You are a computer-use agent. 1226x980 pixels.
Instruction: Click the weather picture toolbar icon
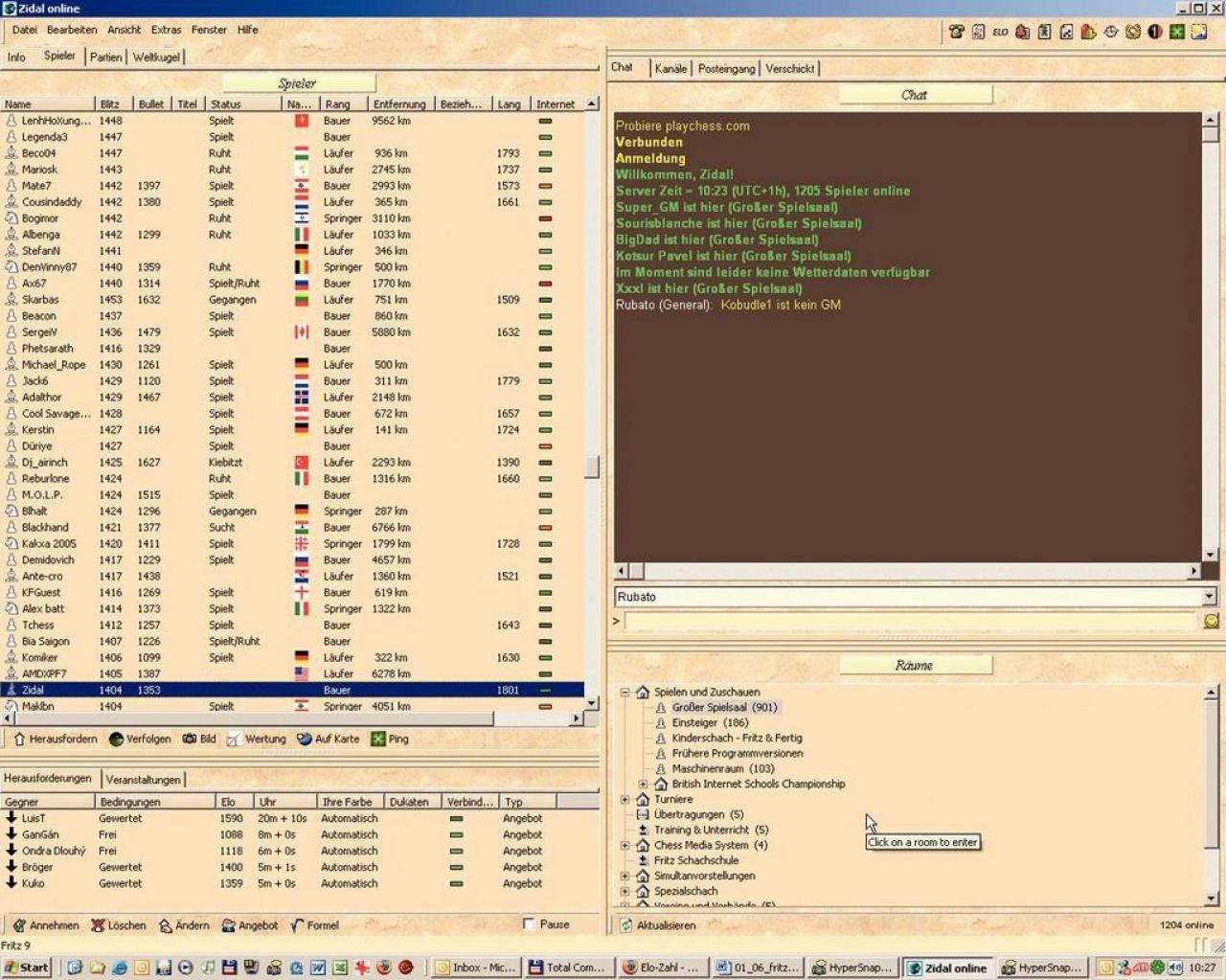tap(1199, 32)
